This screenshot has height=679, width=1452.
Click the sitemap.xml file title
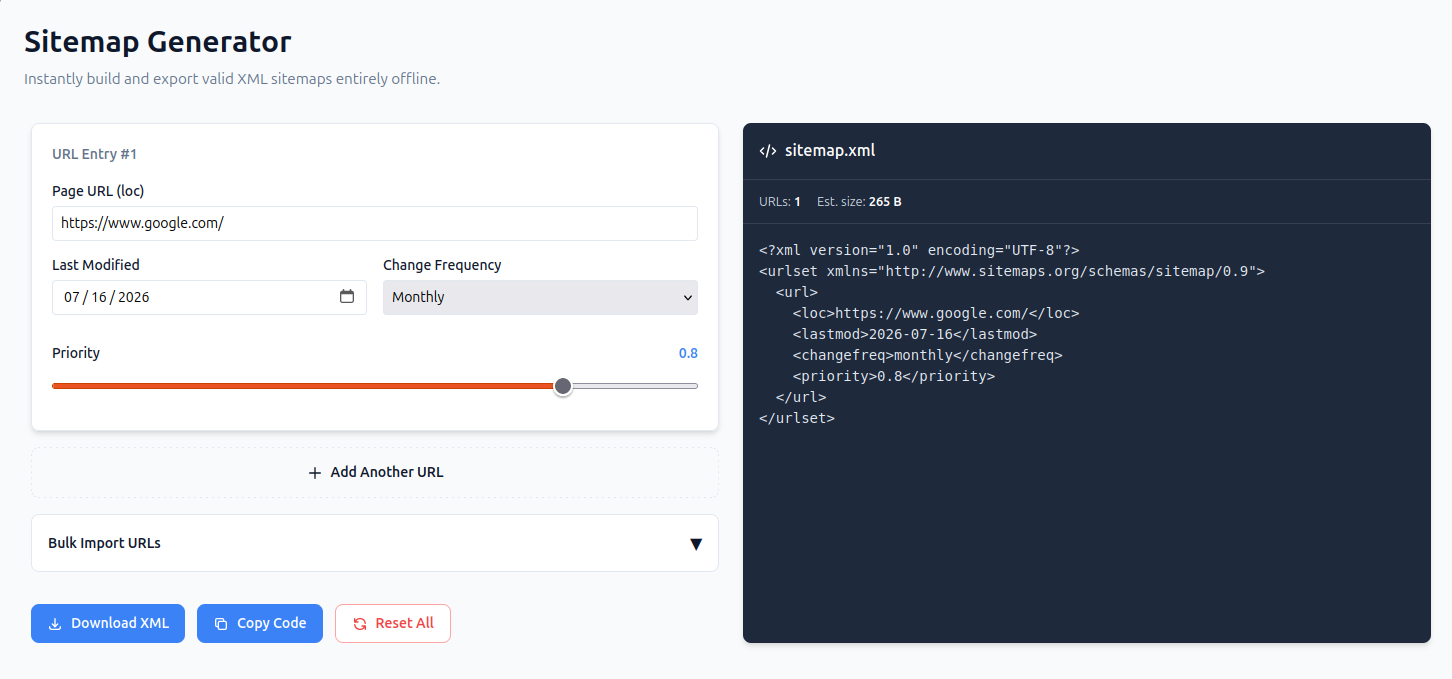830,151
